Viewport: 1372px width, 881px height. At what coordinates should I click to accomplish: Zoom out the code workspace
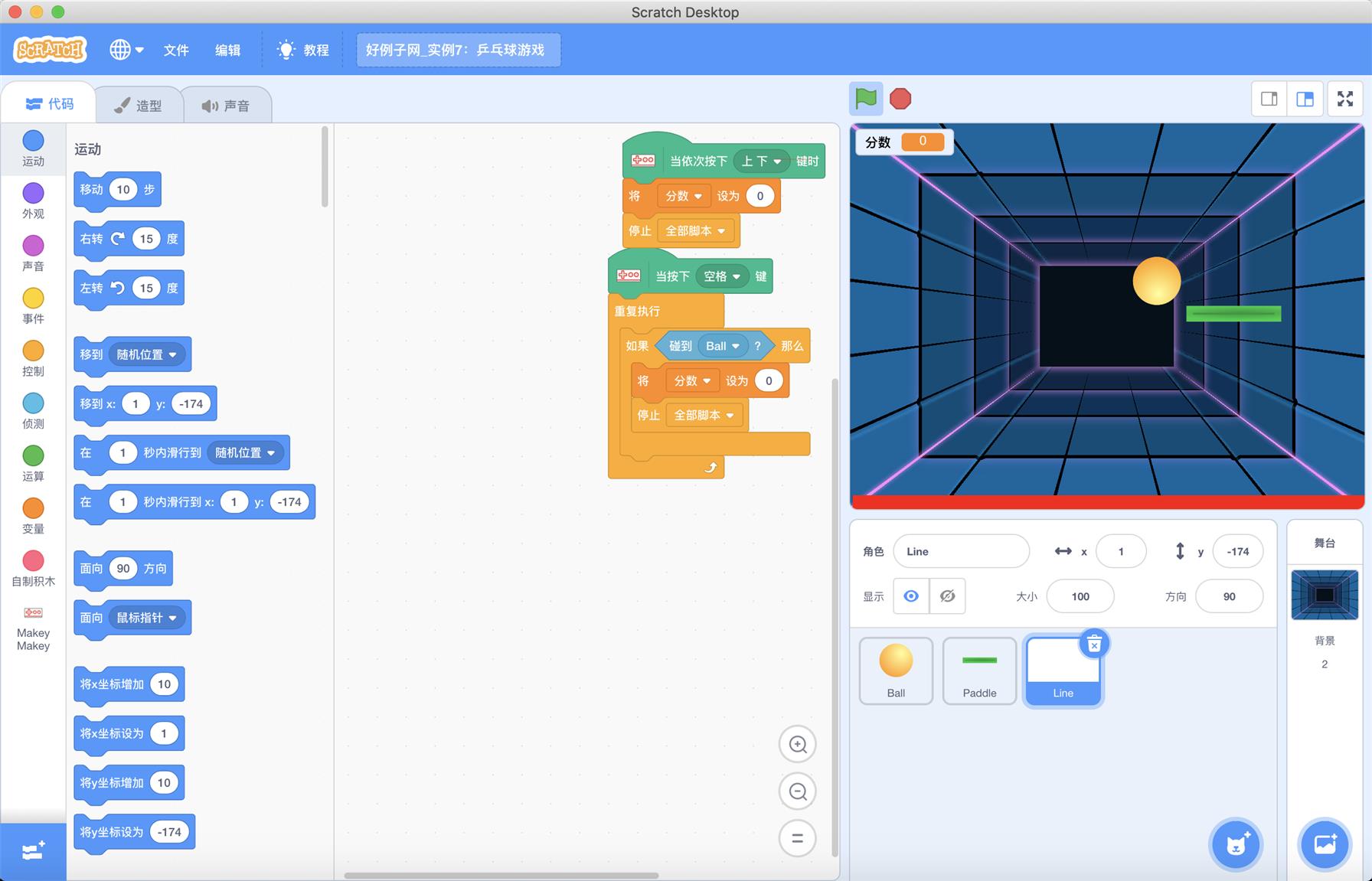point(797,791)
